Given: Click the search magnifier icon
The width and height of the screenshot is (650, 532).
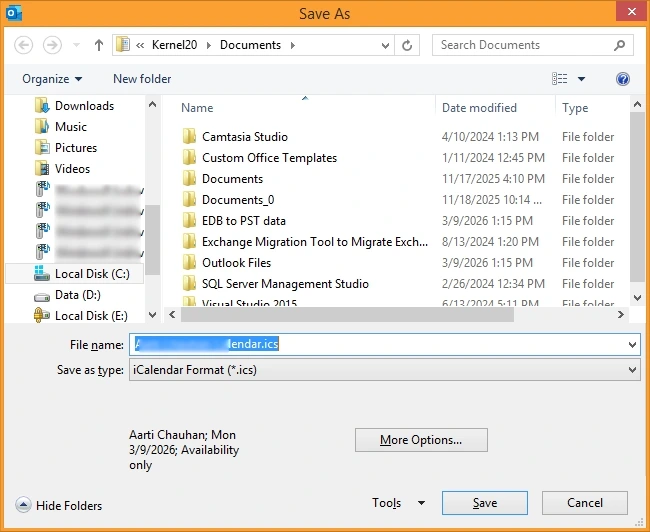Looking at the screenshot, I should click(x=620, y=45).
